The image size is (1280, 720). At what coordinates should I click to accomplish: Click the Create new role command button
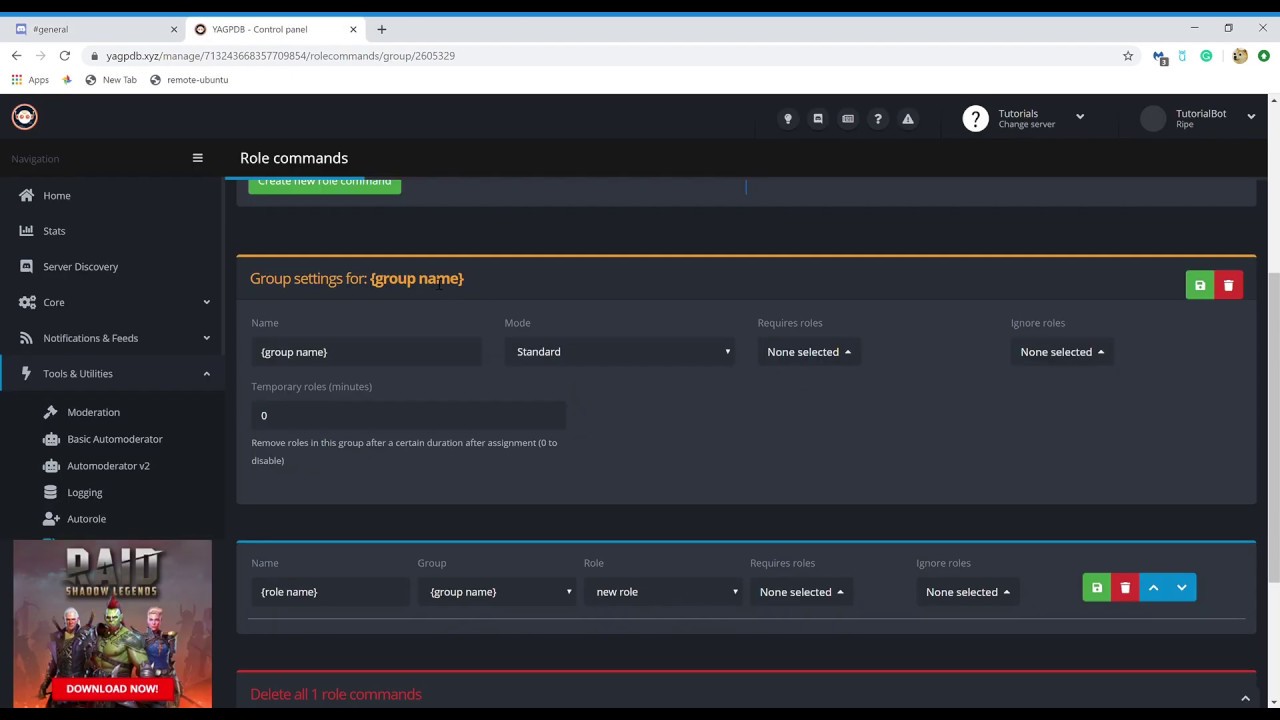point(325,184)
